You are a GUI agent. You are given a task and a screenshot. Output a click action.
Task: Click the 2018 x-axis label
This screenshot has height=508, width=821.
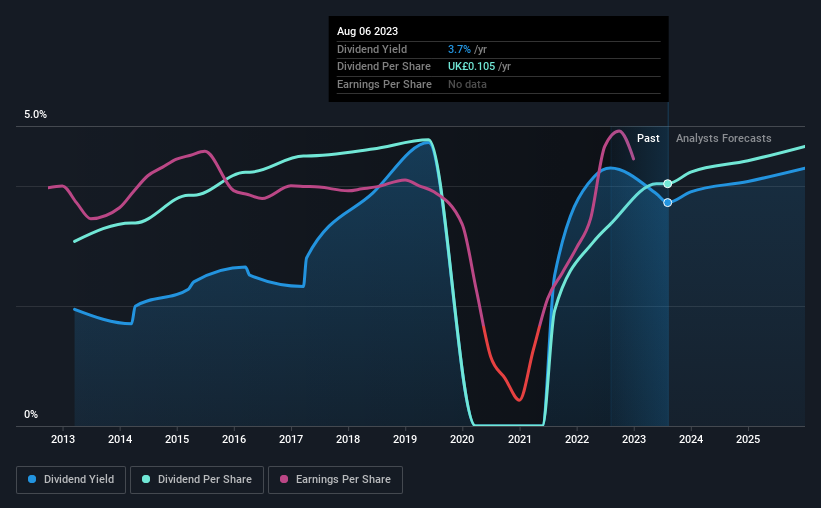348,439
